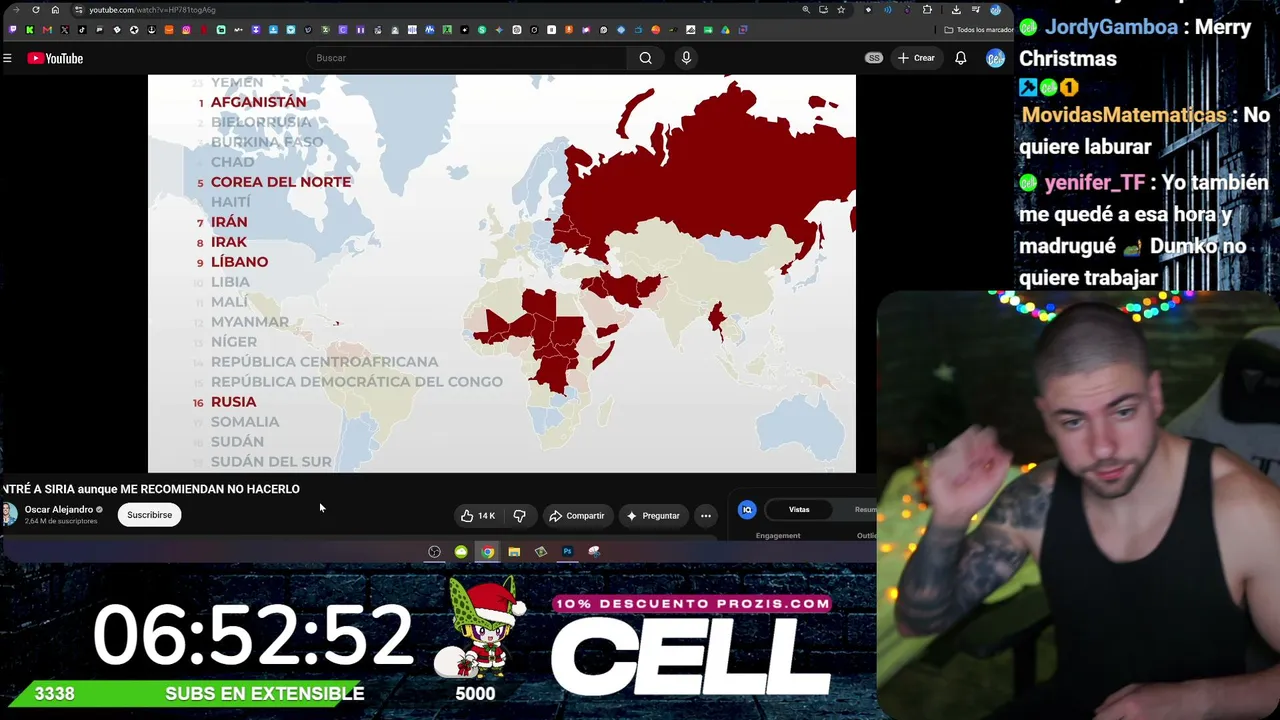The width and height of the screenshot is (1280, 720).
Task: Reload the page in the browser
Action: point(36,10)
